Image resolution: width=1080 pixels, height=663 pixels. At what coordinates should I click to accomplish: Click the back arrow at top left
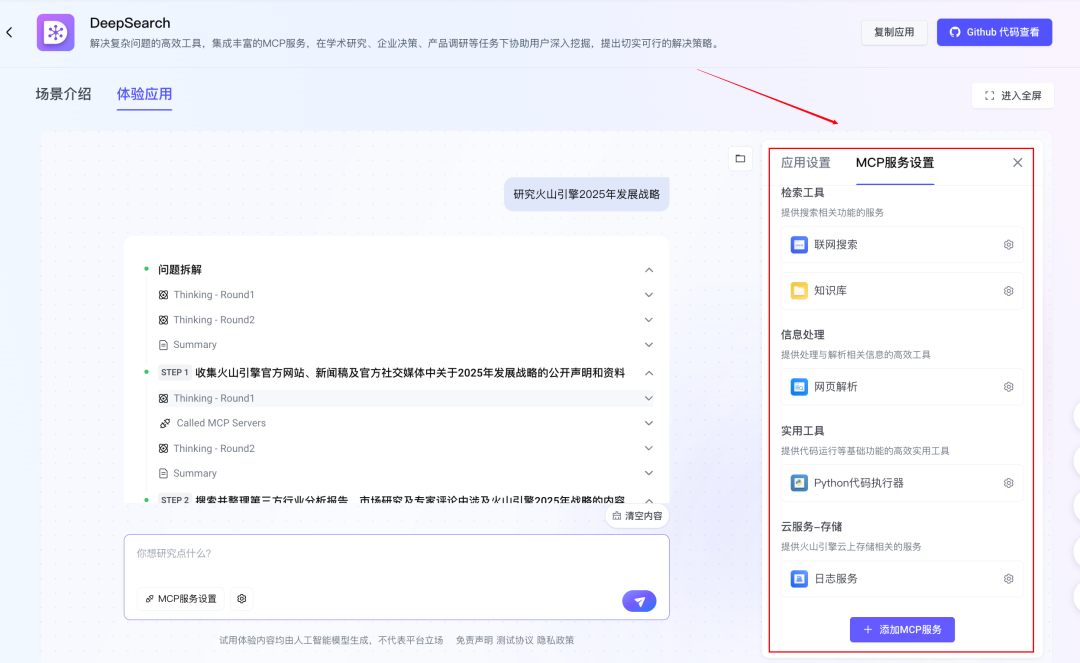[10, 33]
